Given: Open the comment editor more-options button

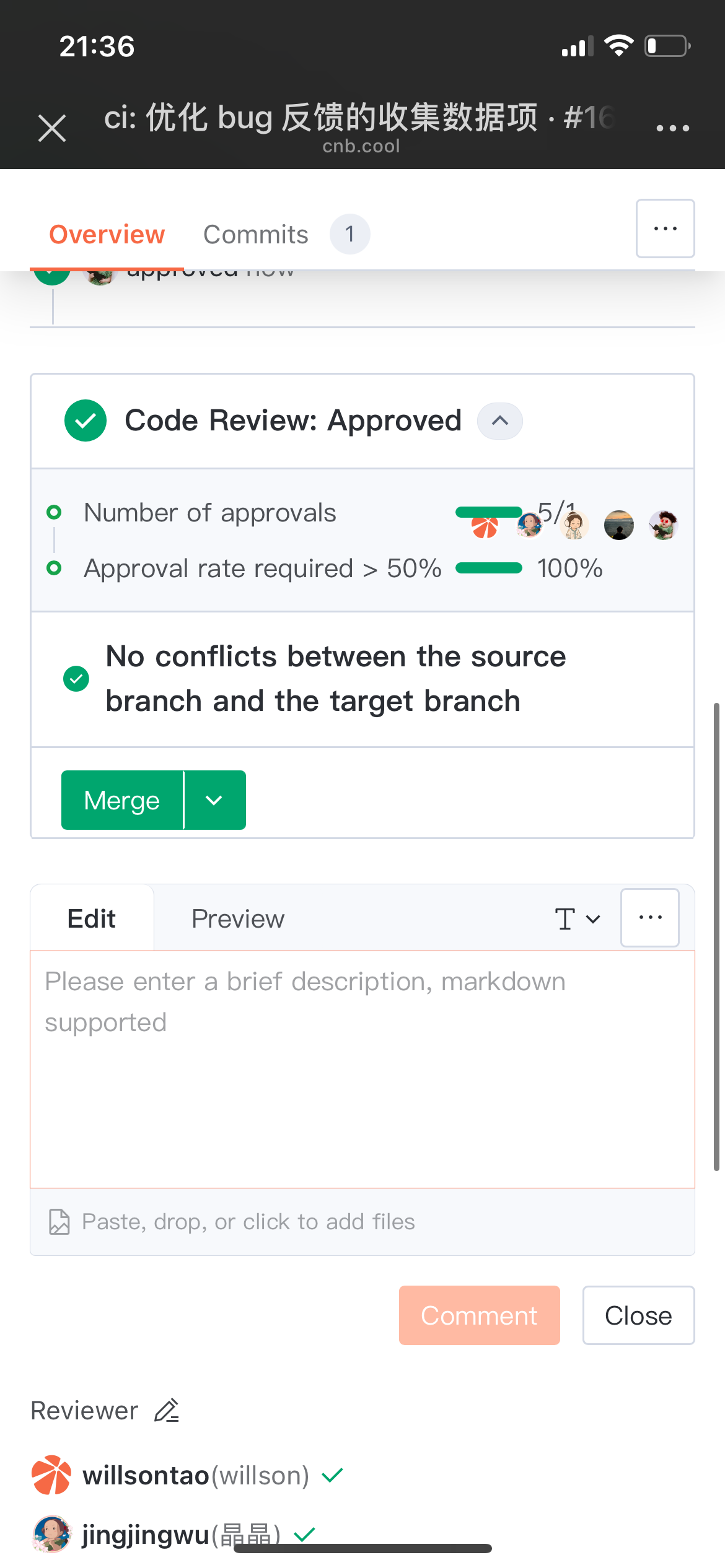Looking at the screenshot, I should click(650, 918).
